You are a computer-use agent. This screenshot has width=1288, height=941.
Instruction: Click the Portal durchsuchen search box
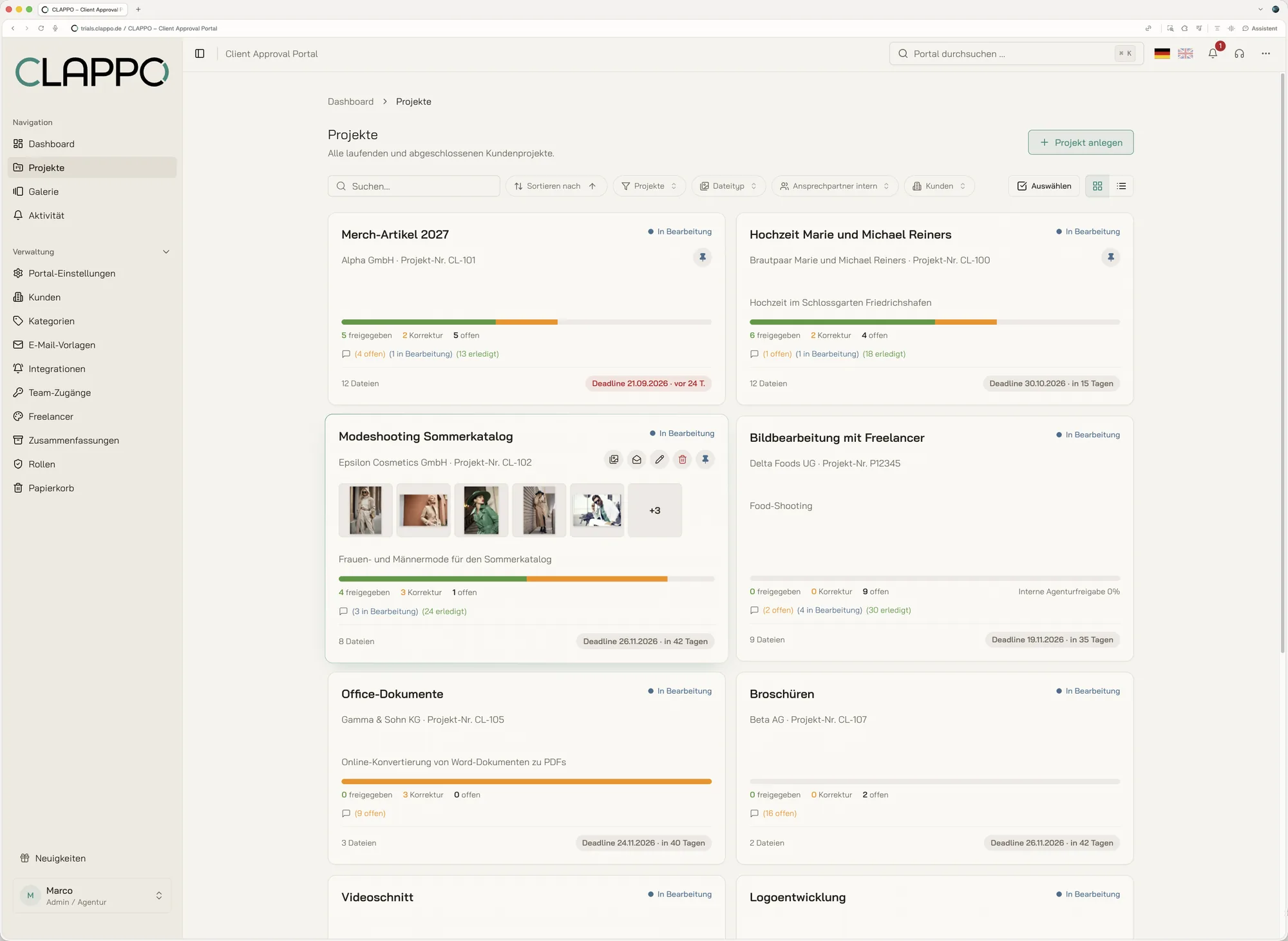click(x=1016, y=53)
